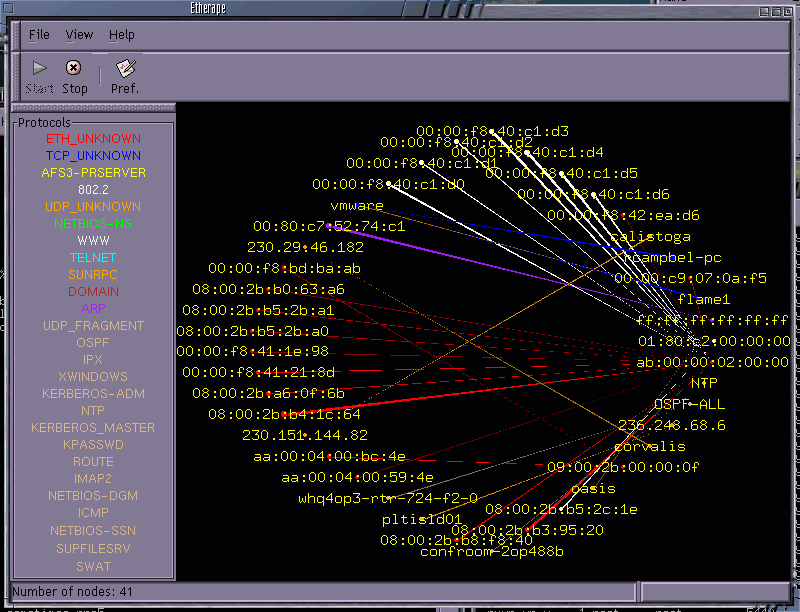
Task: Select ICMP in the Protocols legend
Action: [x=93, y=513]
